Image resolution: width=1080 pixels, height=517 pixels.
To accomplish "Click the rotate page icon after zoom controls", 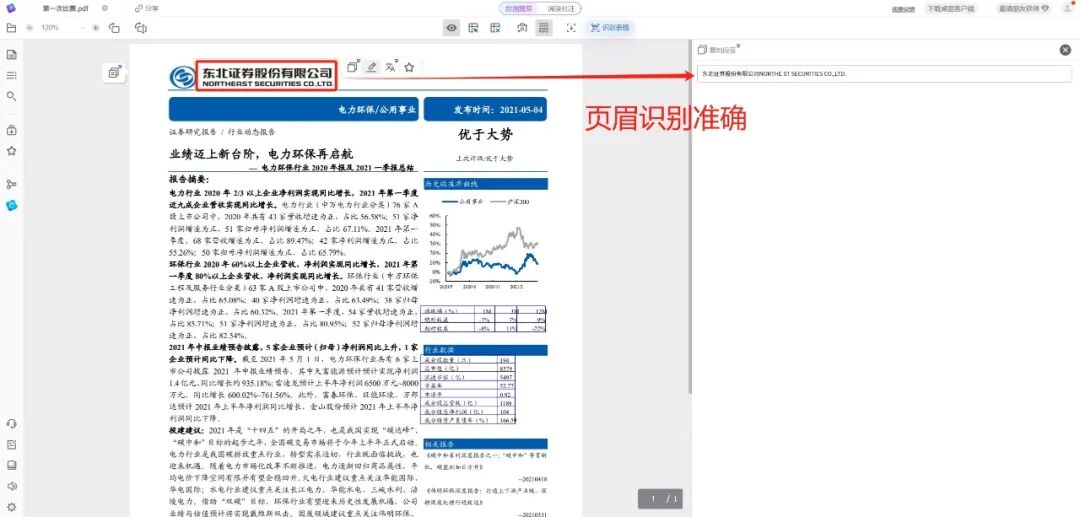I will click(114, 28).
